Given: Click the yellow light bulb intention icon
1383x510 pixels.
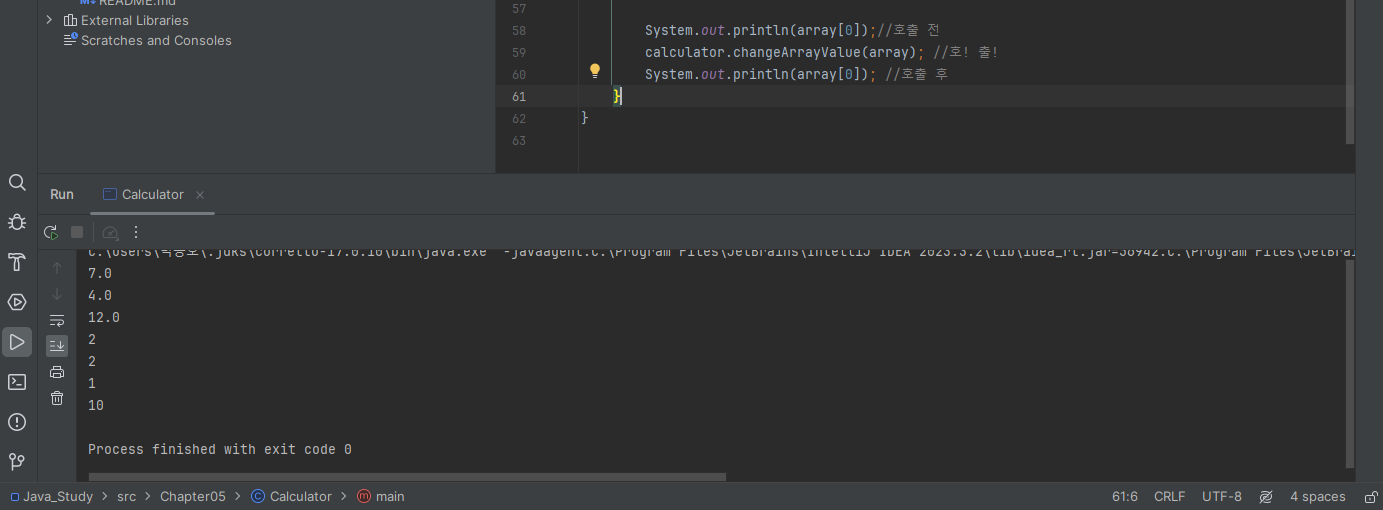Looking at the screenshot, I should (x=595, y=71).
